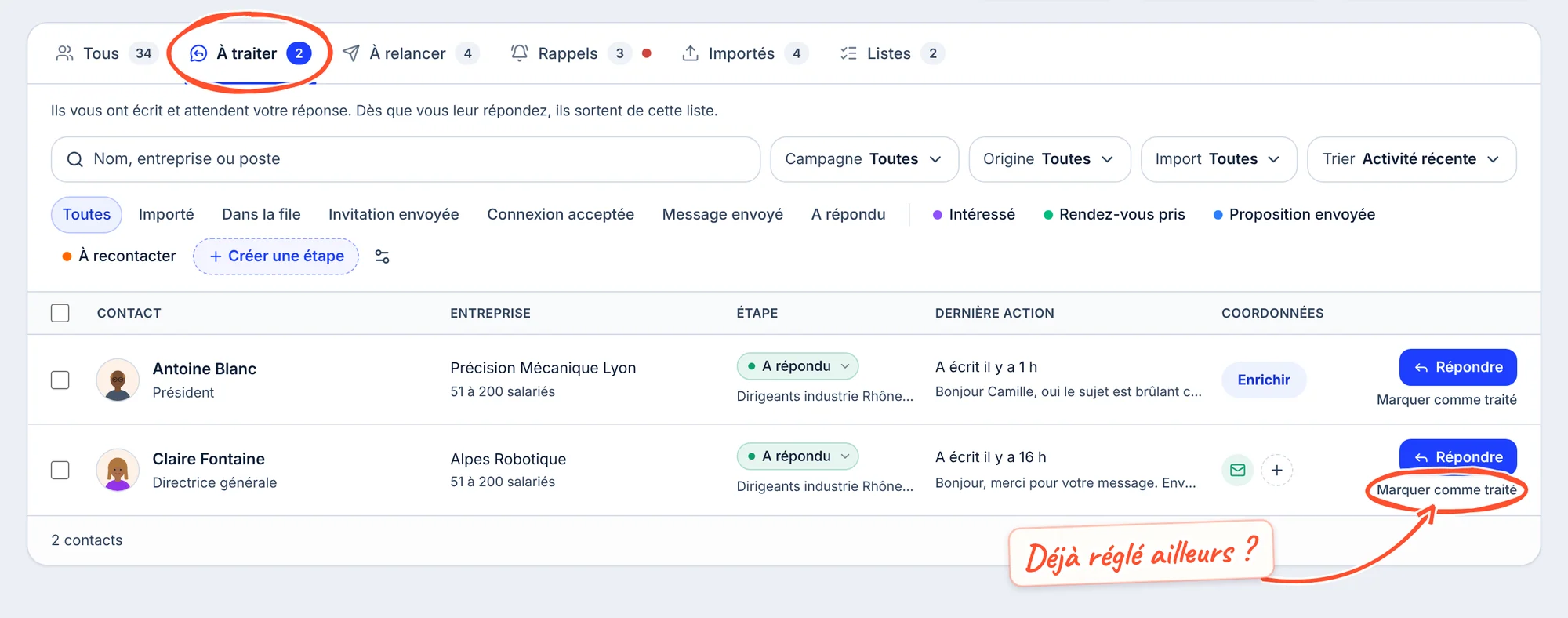Switch to the Importés tab

745,53
